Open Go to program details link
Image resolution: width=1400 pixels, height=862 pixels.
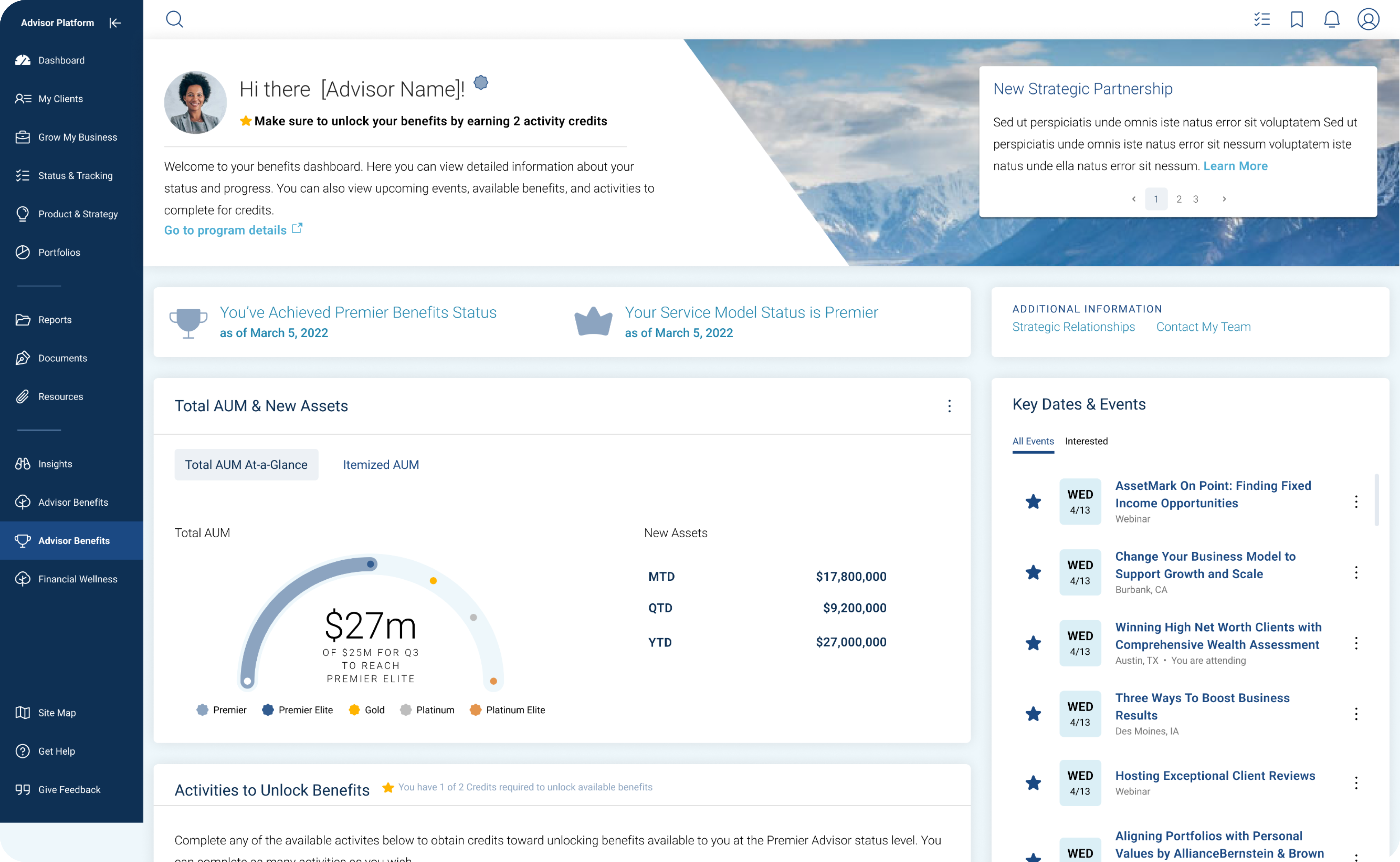coord(233,230)
